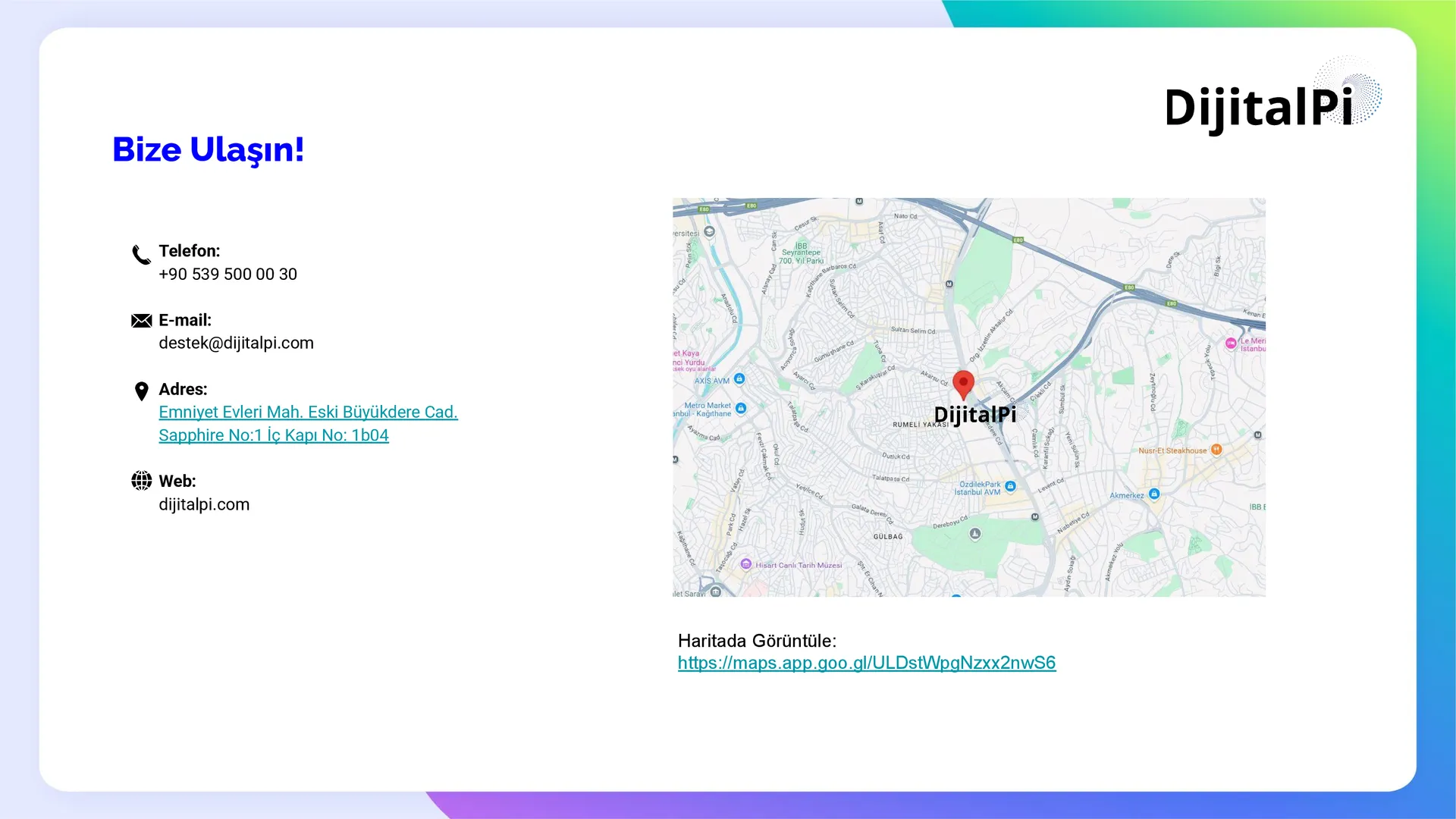
Task: Click the dijitalpi.com website text
Action: (x=204, y=504)
